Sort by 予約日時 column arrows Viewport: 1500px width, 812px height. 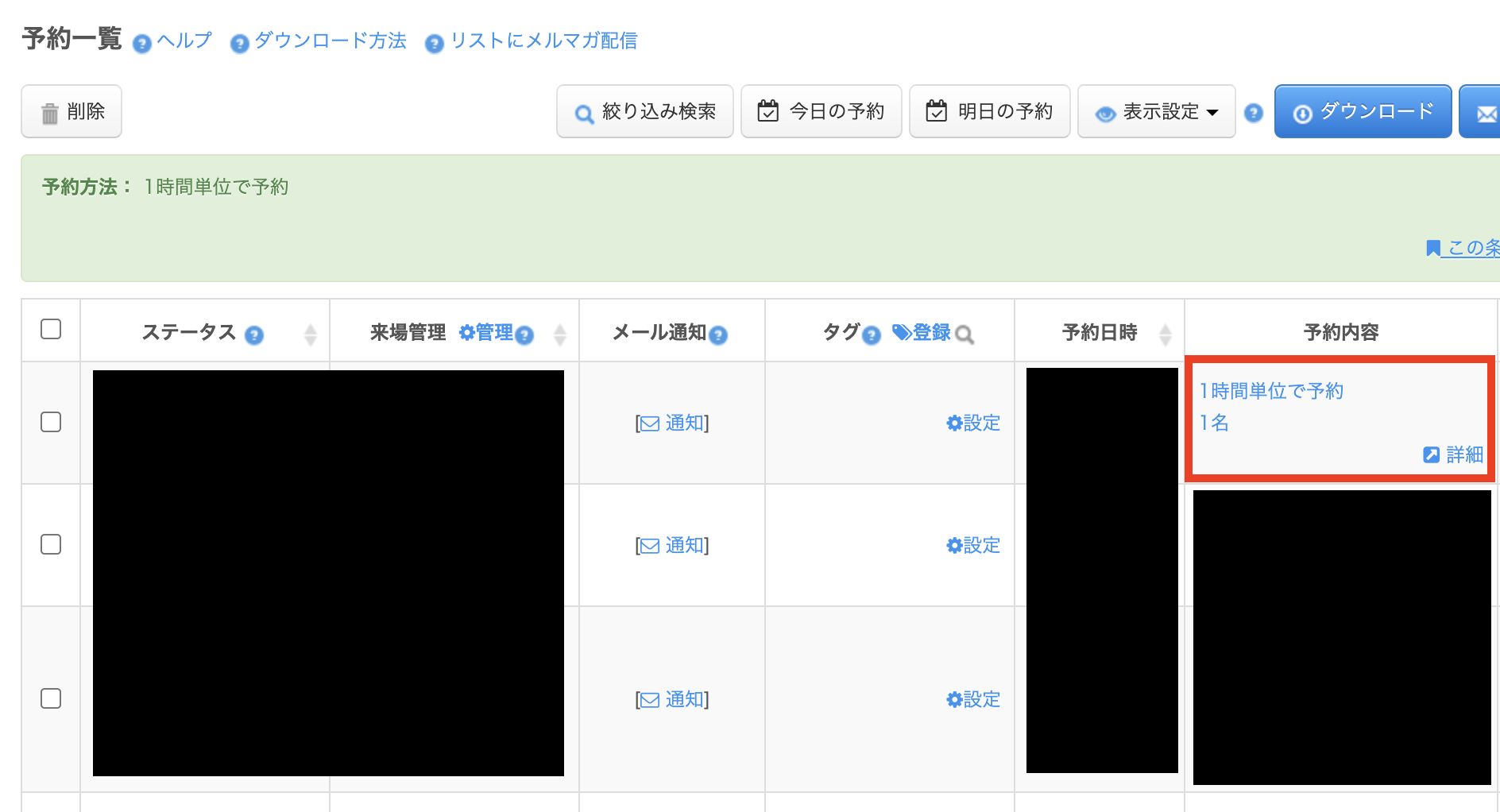(1165, 334)
